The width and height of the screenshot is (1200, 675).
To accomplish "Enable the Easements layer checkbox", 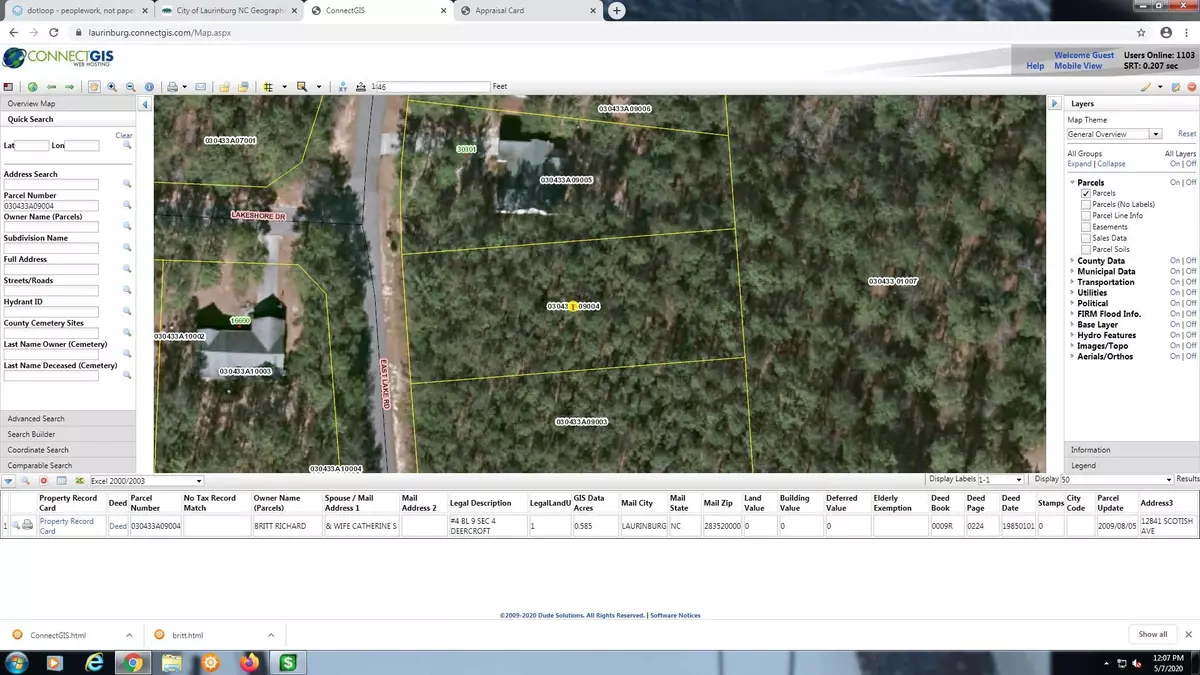I will tap(1086, 227).
